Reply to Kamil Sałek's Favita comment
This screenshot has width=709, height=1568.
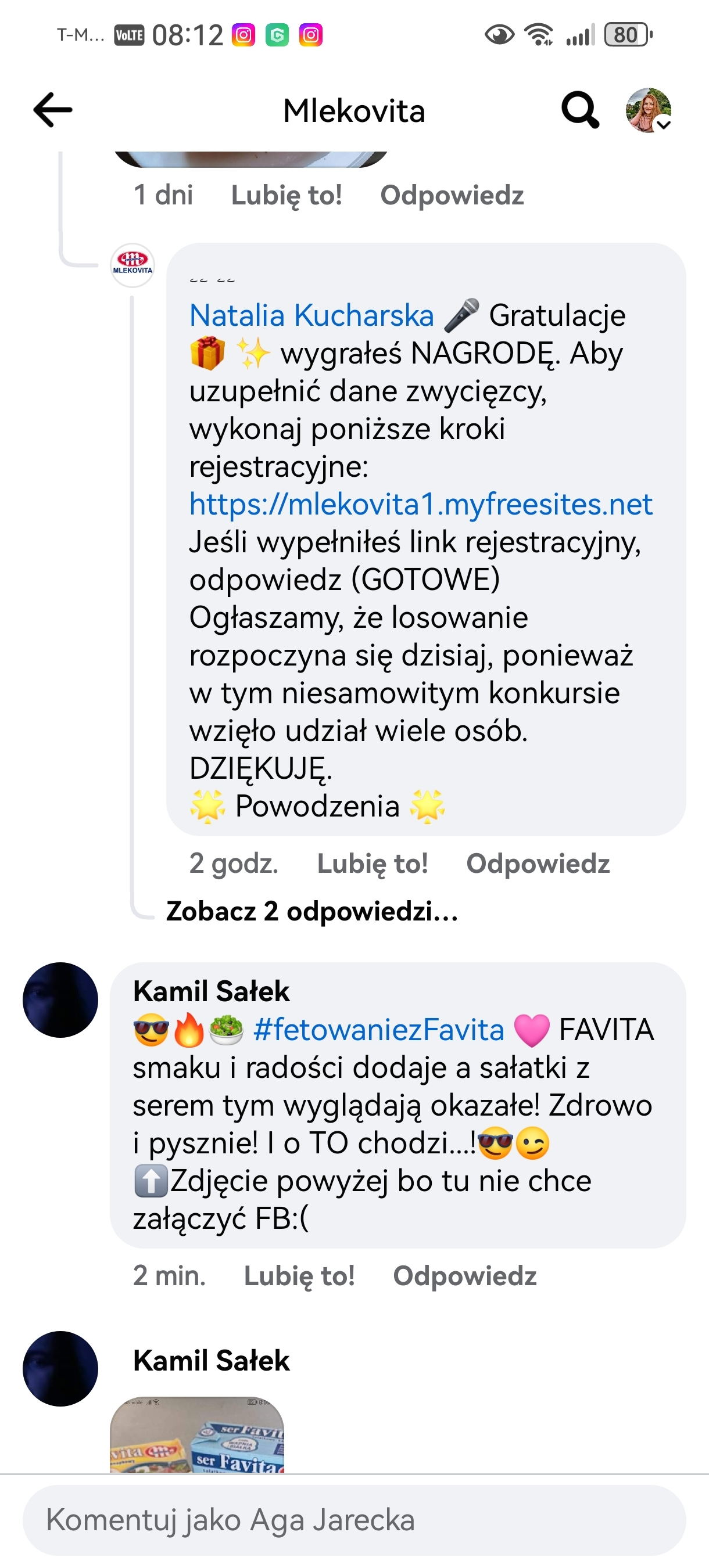[x=465, y=1276]
